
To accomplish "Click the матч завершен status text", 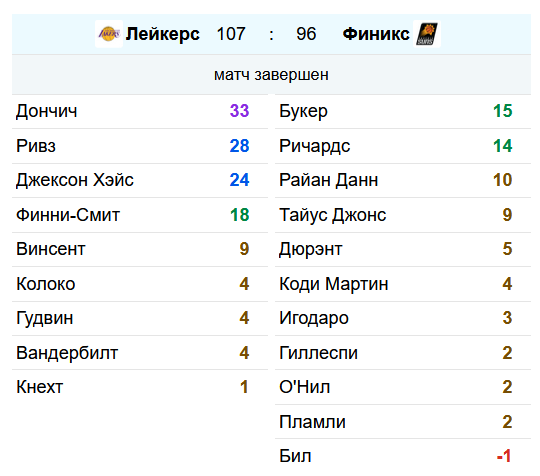I will (271, 75).
